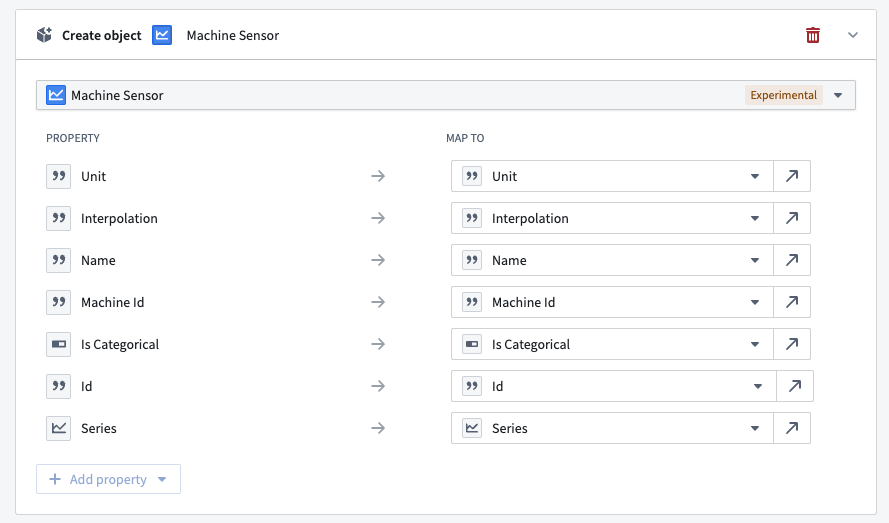The width and height of the screenshot is (889, 523).
Task: Open the Series map-to dropdown
Action: tap(612, 428)
